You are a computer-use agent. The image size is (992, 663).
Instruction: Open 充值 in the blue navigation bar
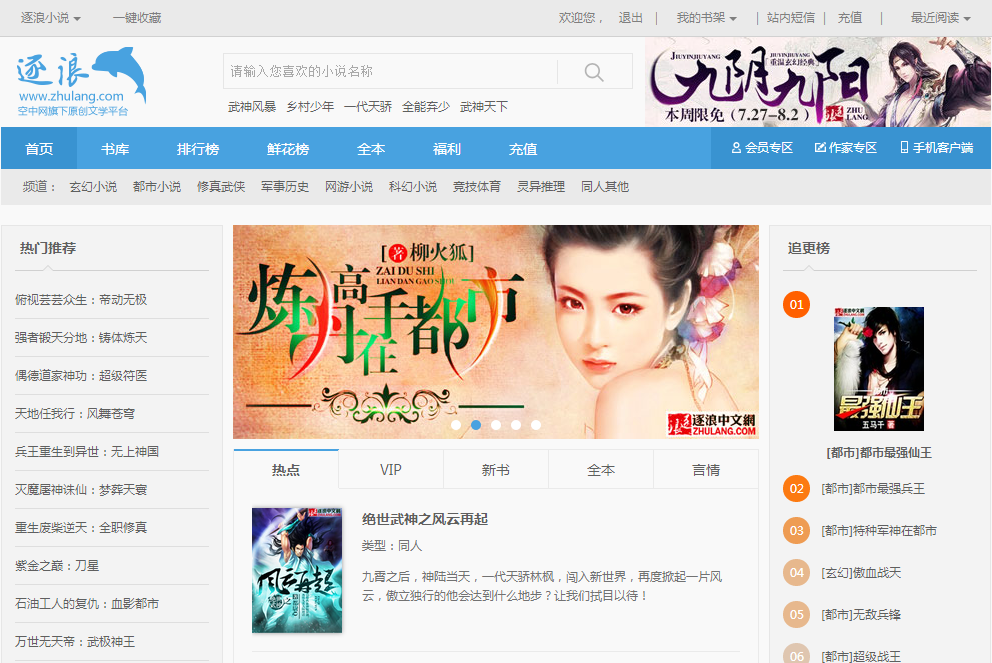click(x=523, y=149)
